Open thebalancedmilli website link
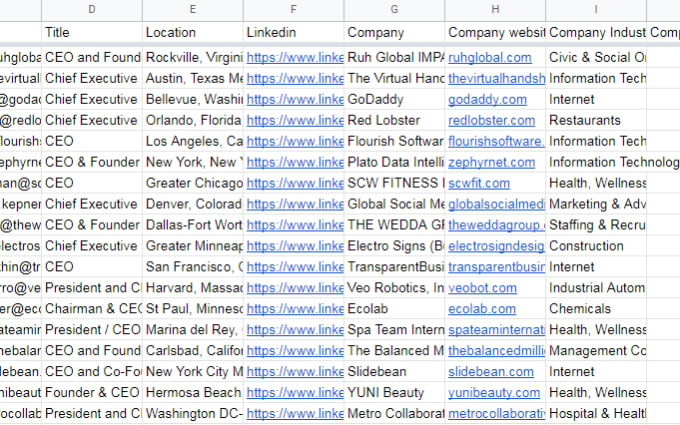 [x=497, y=351]
